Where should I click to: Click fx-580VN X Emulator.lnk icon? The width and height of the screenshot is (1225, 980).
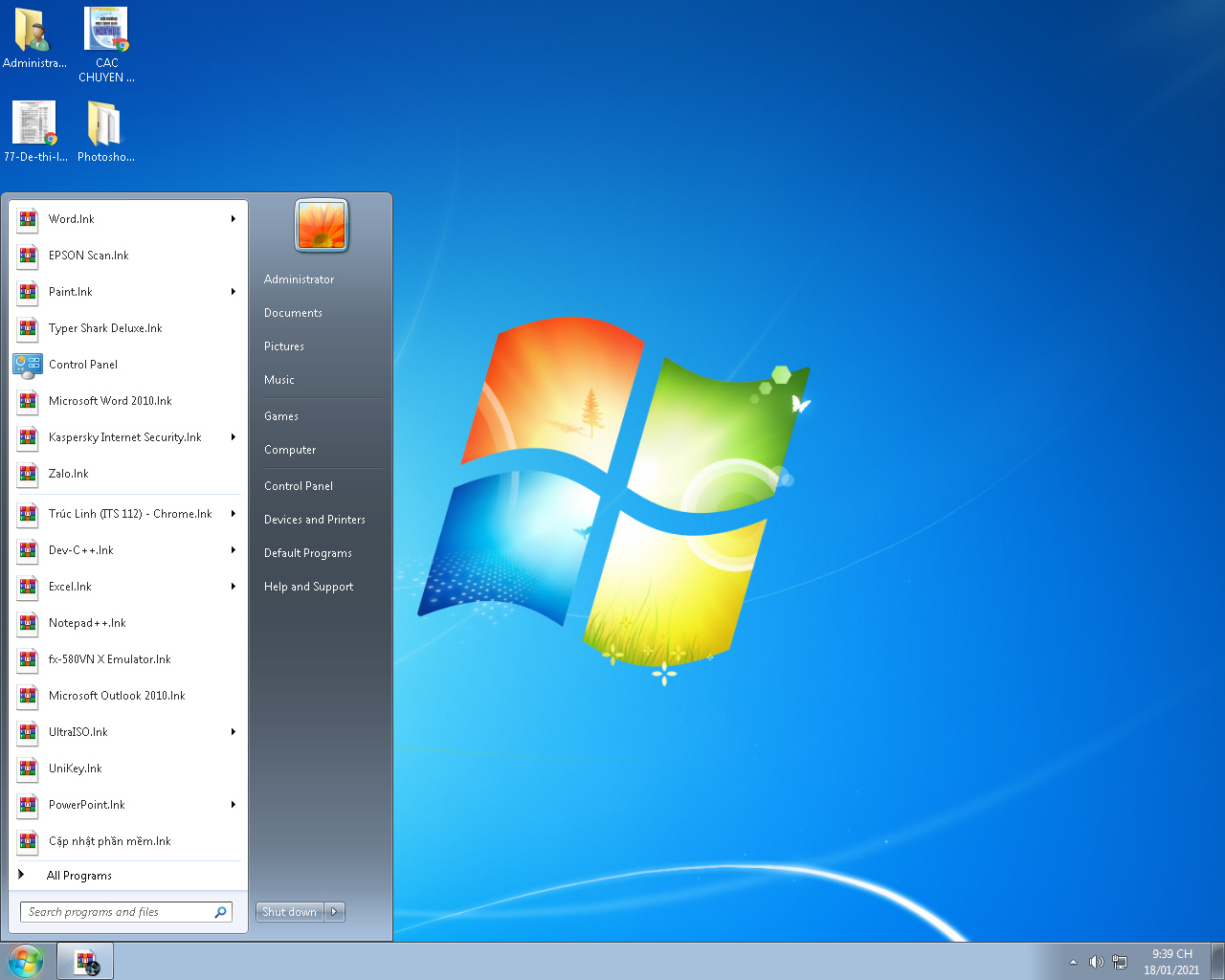[28, 659]
